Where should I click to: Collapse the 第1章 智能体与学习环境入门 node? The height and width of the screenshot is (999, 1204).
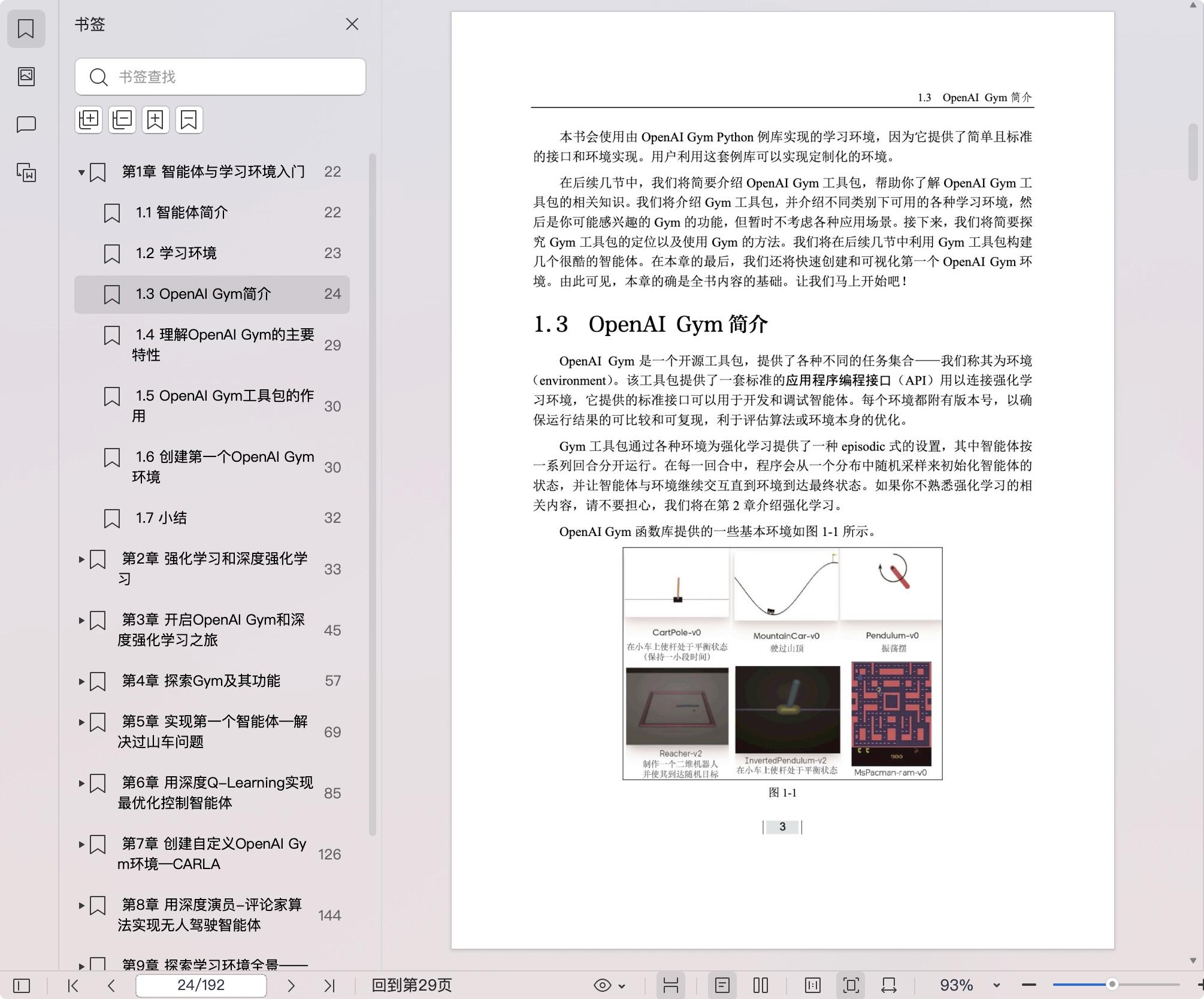coord(81,172)
